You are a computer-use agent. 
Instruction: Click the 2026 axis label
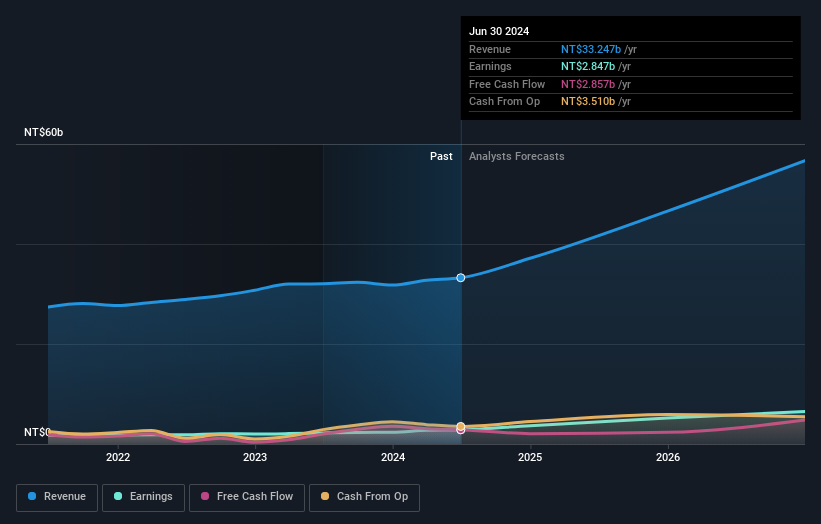tap(668, 458)
